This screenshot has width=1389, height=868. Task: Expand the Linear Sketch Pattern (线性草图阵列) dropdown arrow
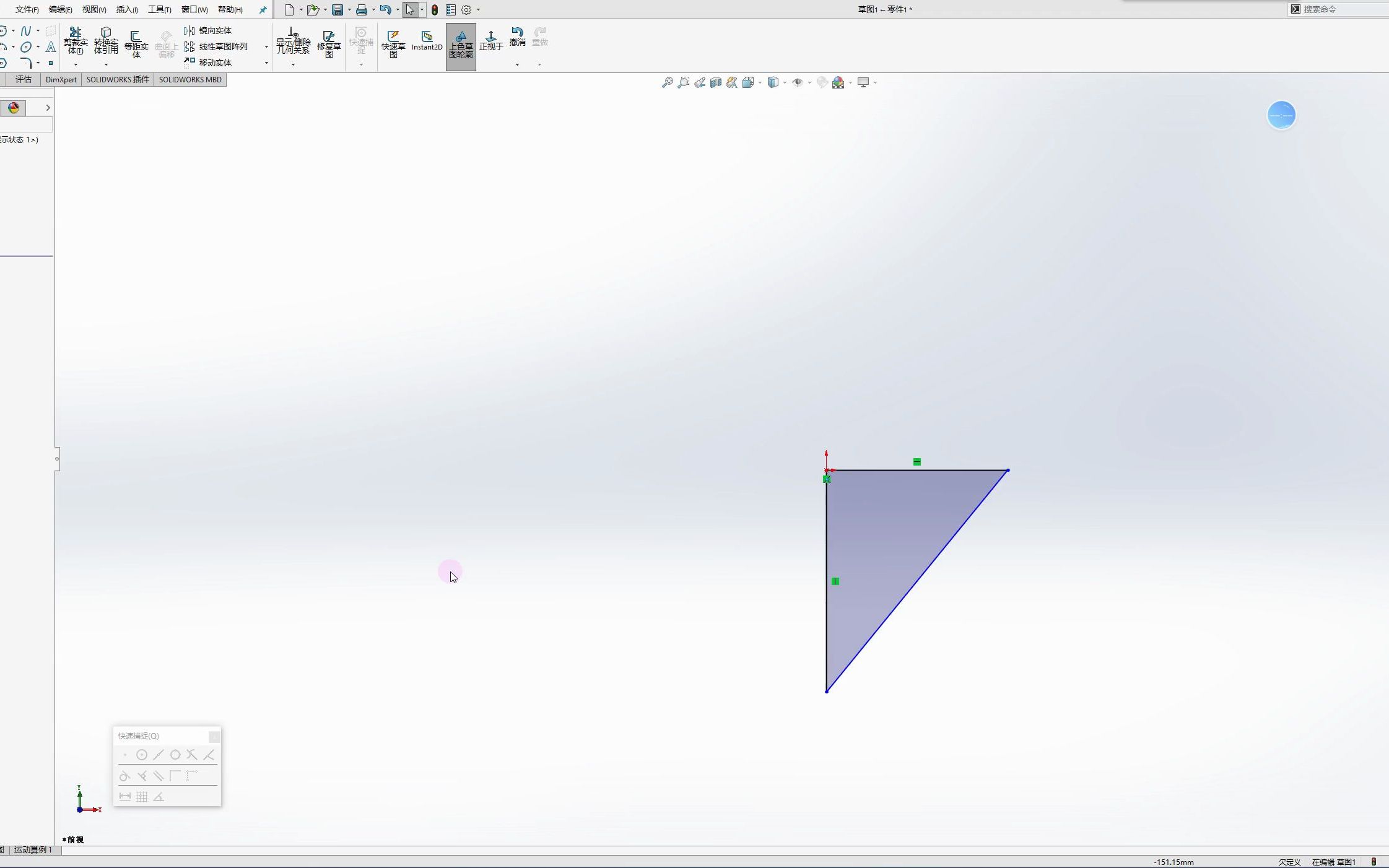pos(266,46)
